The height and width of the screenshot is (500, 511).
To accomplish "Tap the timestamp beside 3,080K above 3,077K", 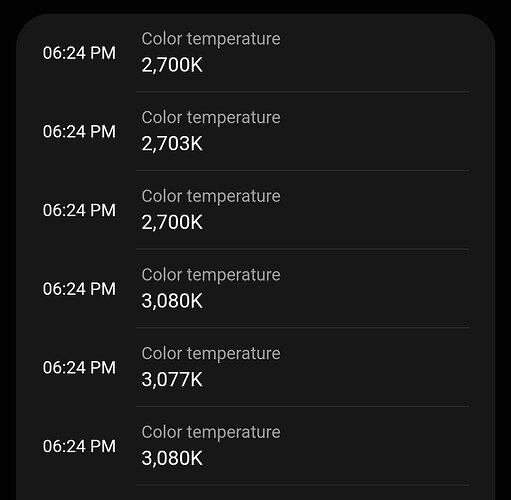I will click(79, 289).
